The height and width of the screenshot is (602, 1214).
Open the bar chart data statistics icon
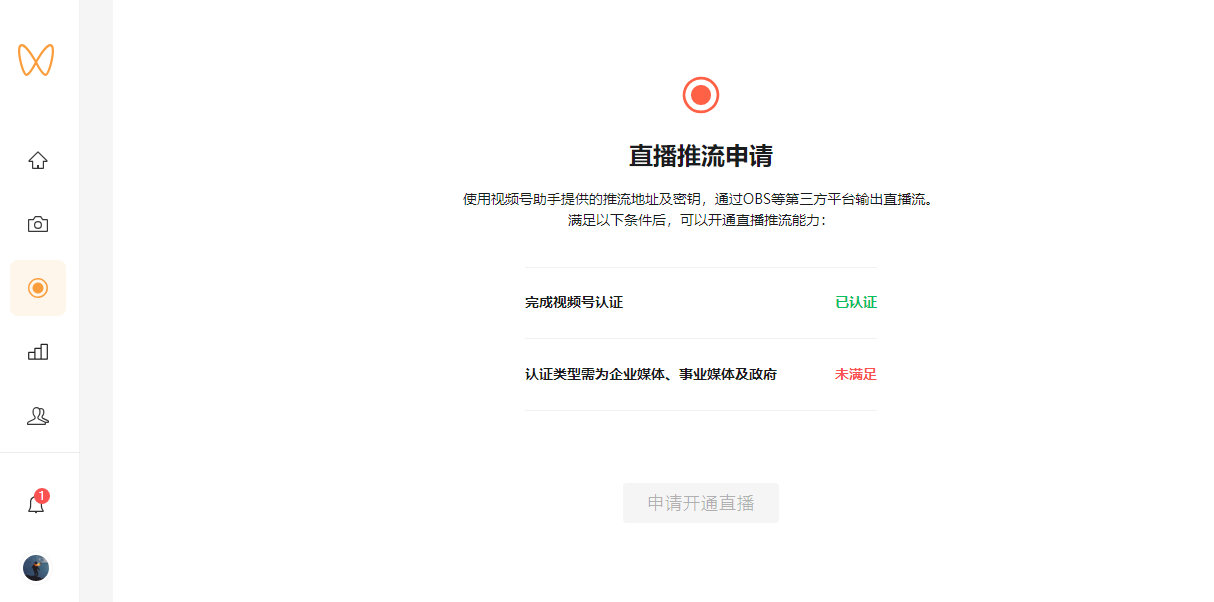tap(38, 352)
